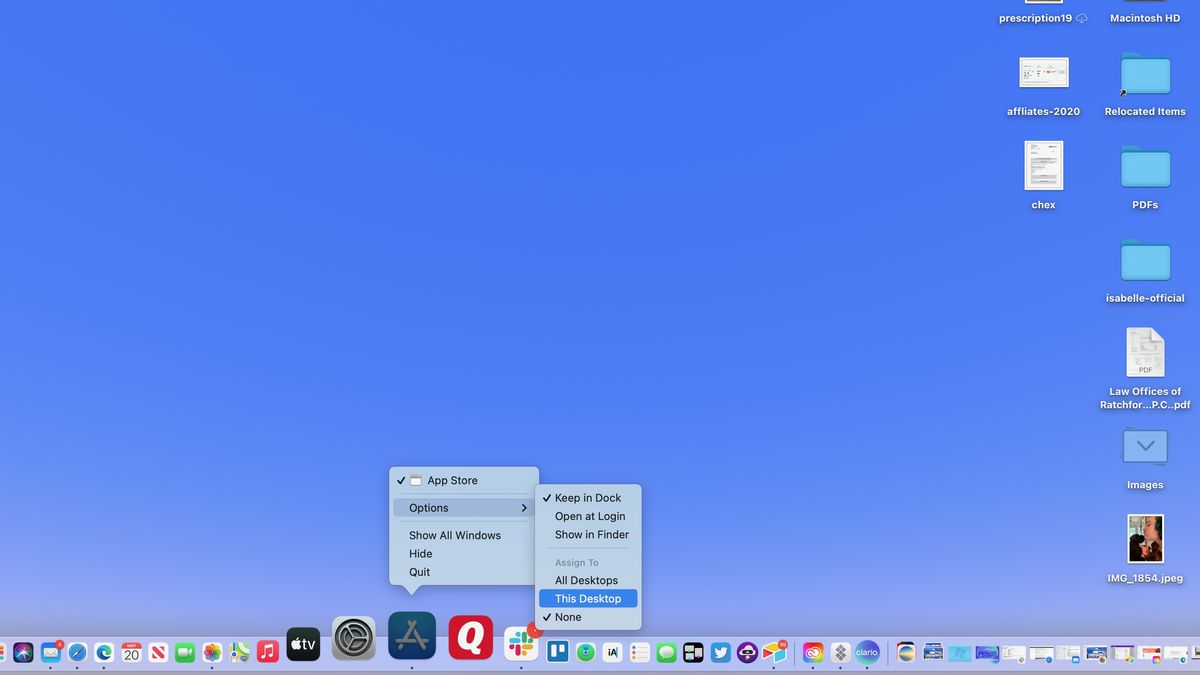Enable Open at Login
The width and height of the screenshot is (1200, 675).
(x=588, y=515)
